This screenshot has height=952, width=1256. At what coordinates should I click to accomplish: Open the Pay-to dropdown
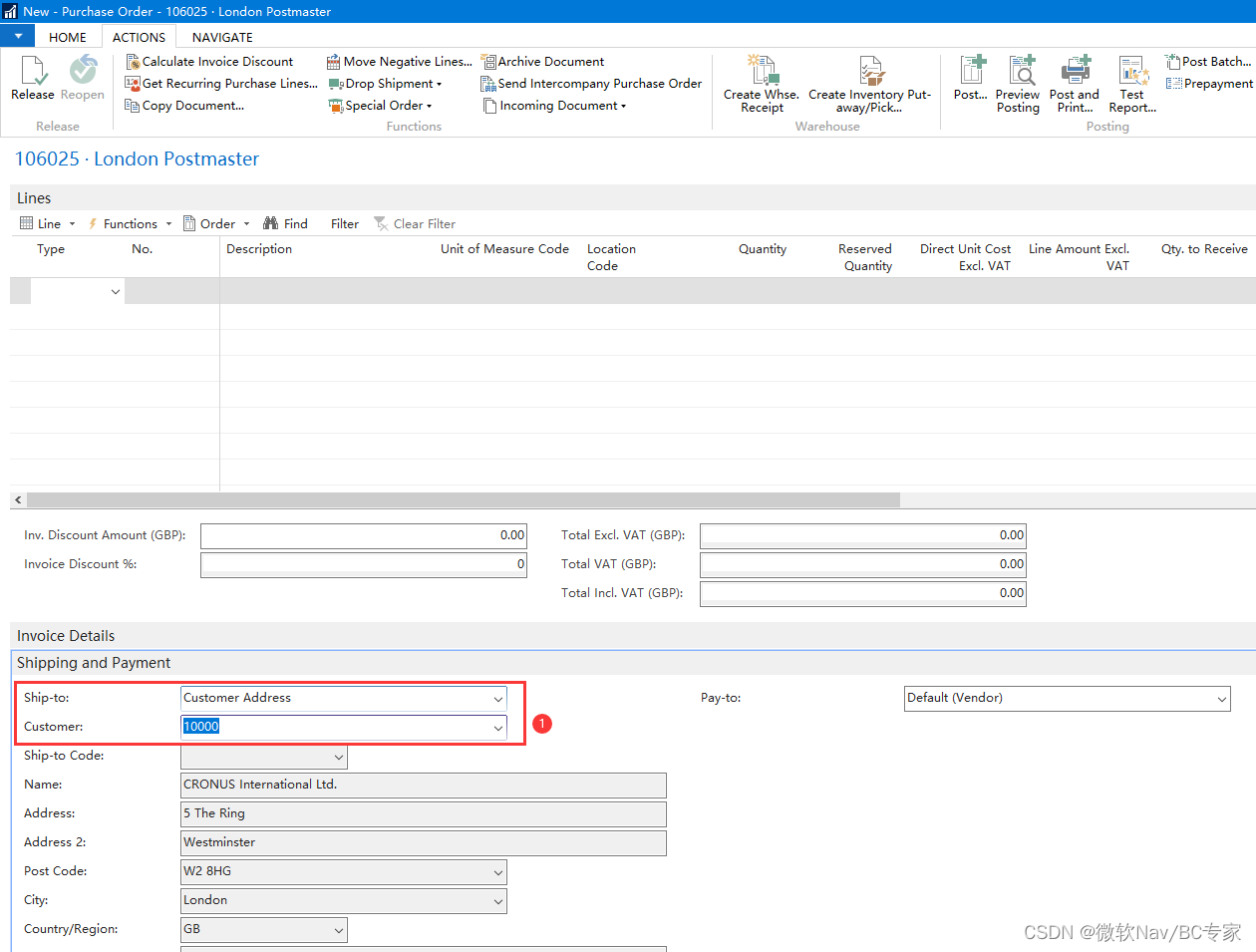1221,698
